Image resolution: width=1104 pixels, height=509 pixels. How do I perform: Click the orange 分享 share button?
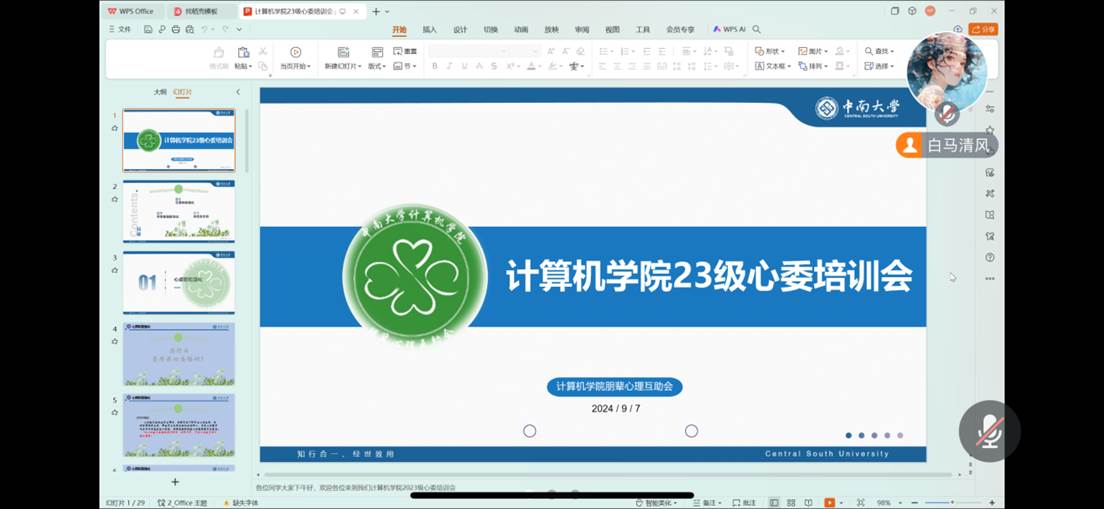point(983,30)
